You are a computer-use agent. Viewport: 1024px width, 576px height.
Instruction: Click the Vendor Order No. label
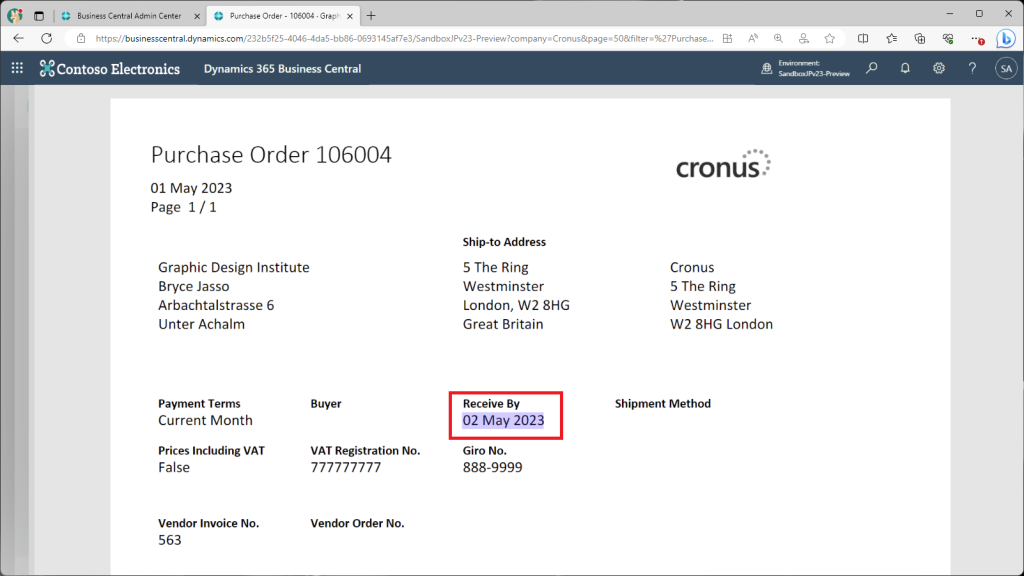pyautogui.click(x=357, y=523)
